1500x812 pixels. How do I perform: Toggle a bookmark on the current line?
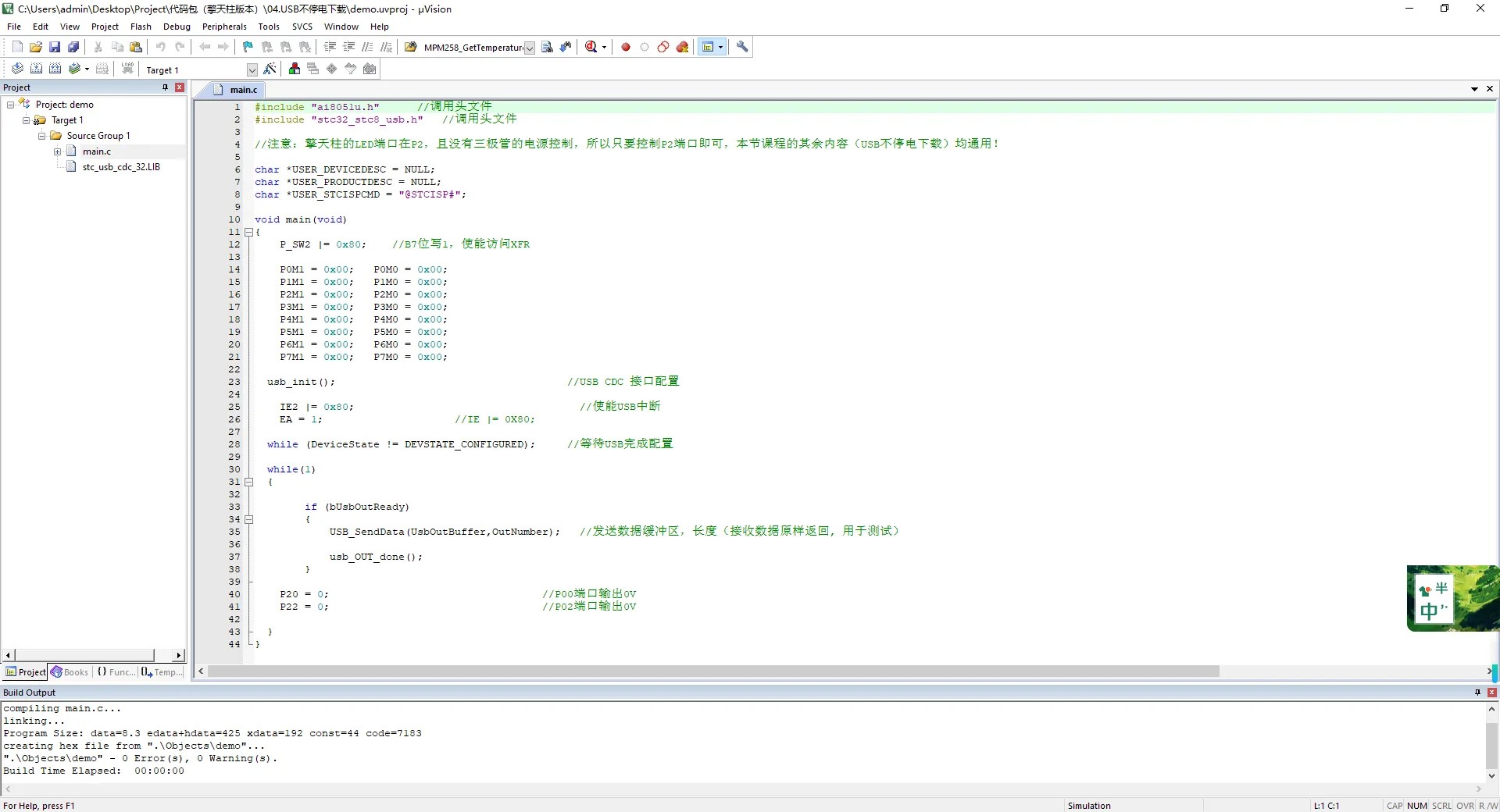[x=248, y=47]
